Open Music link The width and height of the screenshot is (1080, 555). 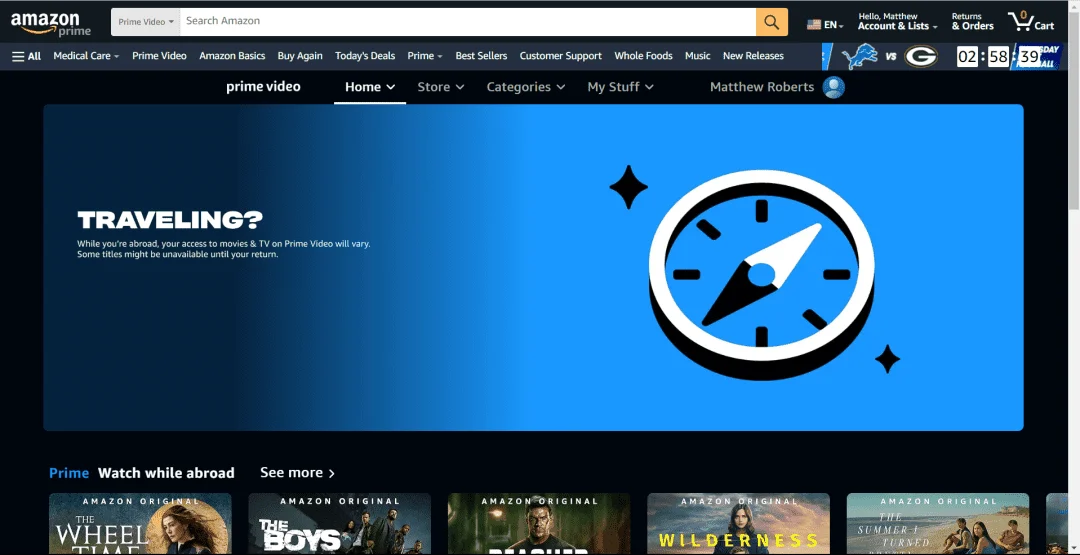coord(697,56)
